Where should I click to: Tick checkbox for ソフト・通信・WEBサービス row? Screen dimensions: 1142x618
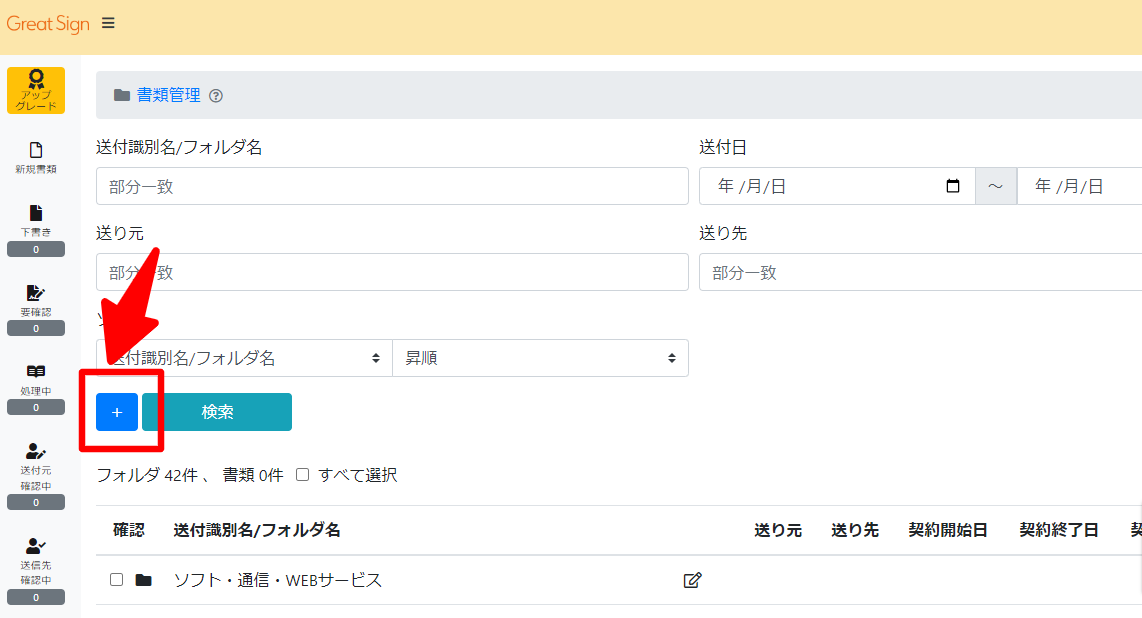click(117, 580)
